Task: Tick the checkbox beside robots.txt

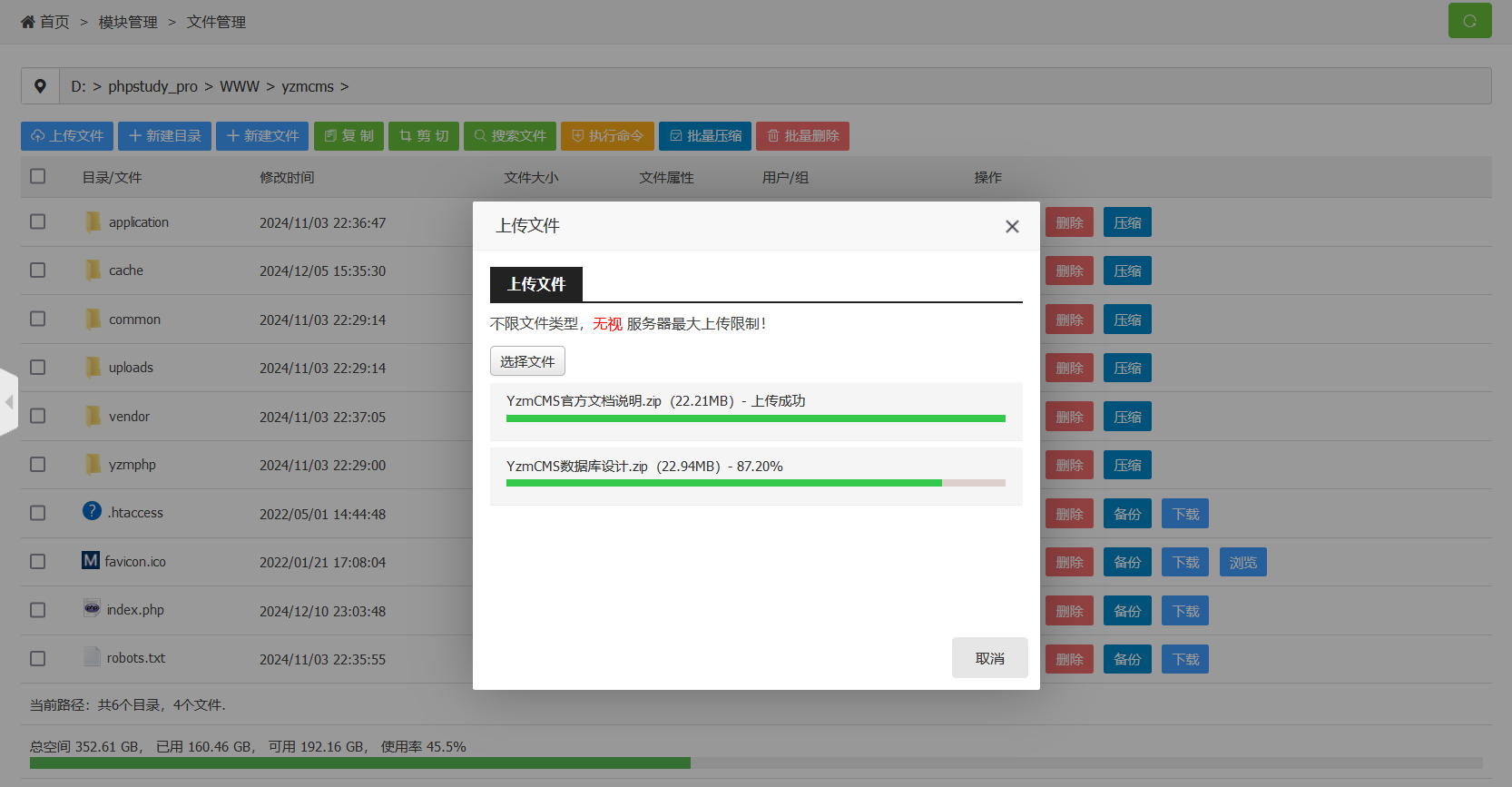Action: [37, 658]
